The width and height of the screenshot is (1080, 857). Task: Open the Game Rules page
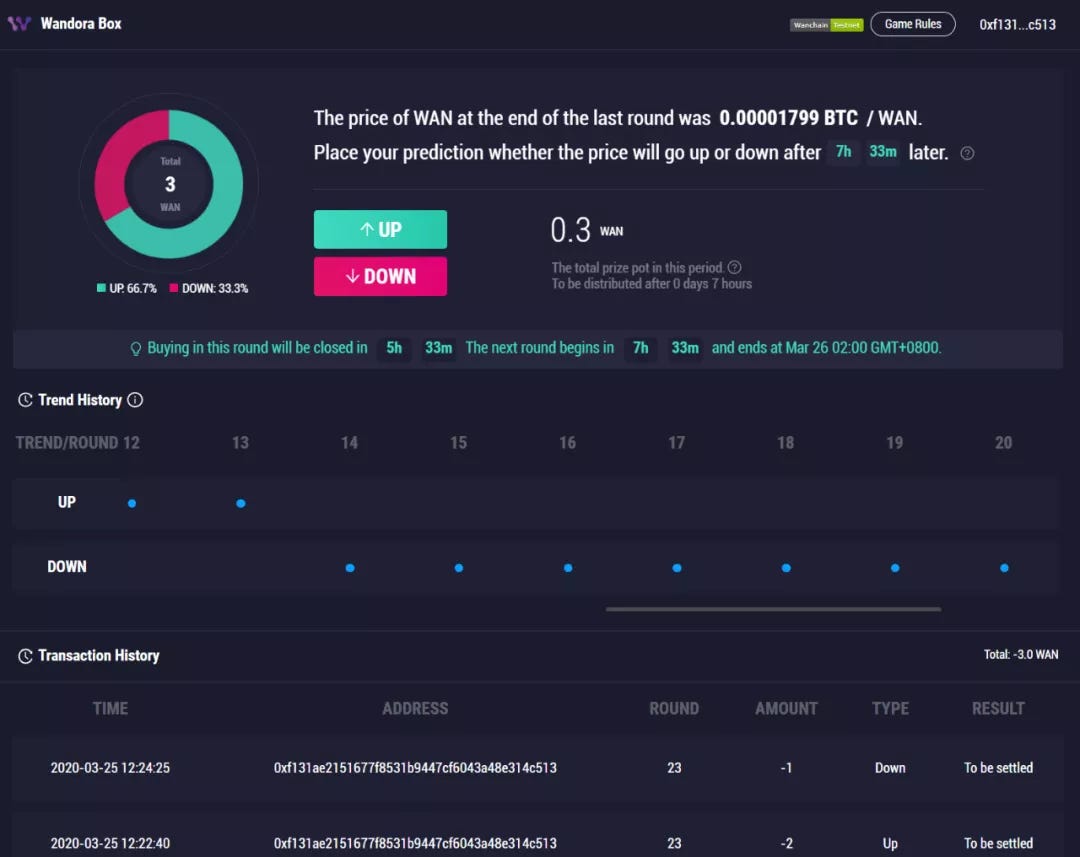coord(913,24)
